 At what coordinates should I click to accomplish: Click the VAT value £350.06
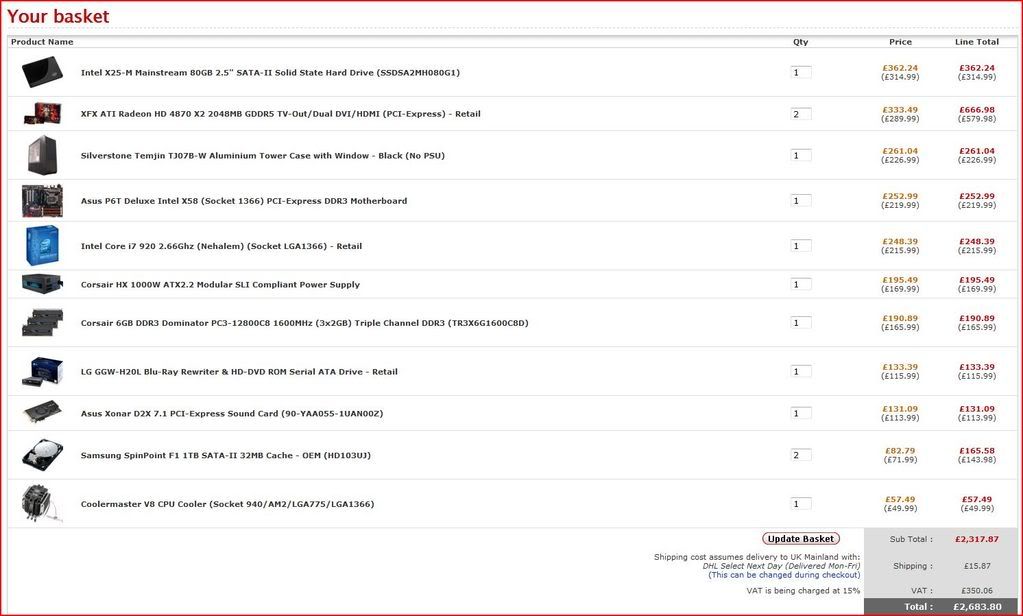click(977, 591)
